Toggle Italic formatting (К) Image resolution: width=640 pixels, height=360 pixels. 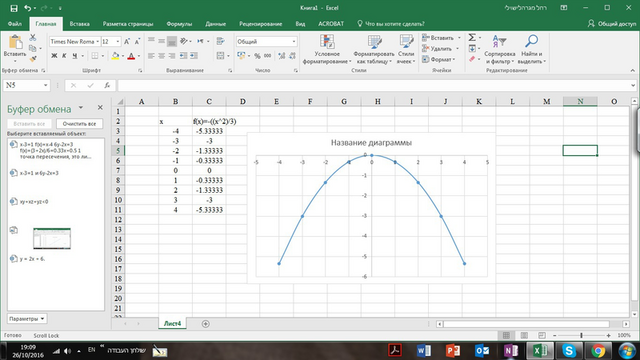point(64,56)
